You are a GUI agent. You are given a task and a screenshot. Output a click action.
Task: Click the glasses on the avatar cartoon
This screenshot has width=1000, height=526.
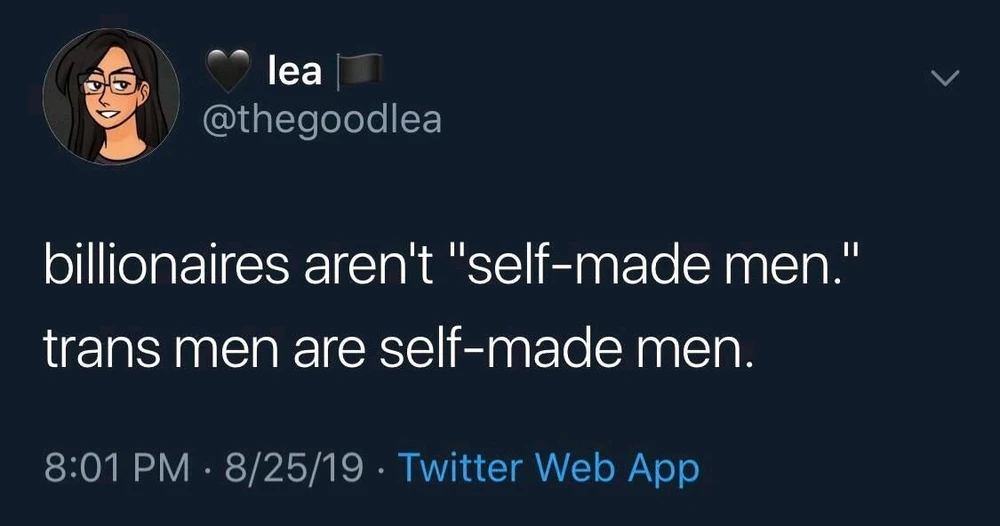(x=109, y=86)
